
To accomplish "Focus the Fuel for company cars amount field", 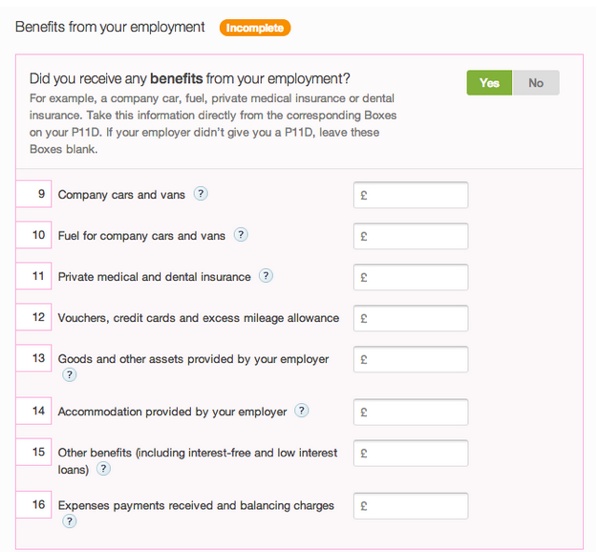I will [x=411, y=236].
